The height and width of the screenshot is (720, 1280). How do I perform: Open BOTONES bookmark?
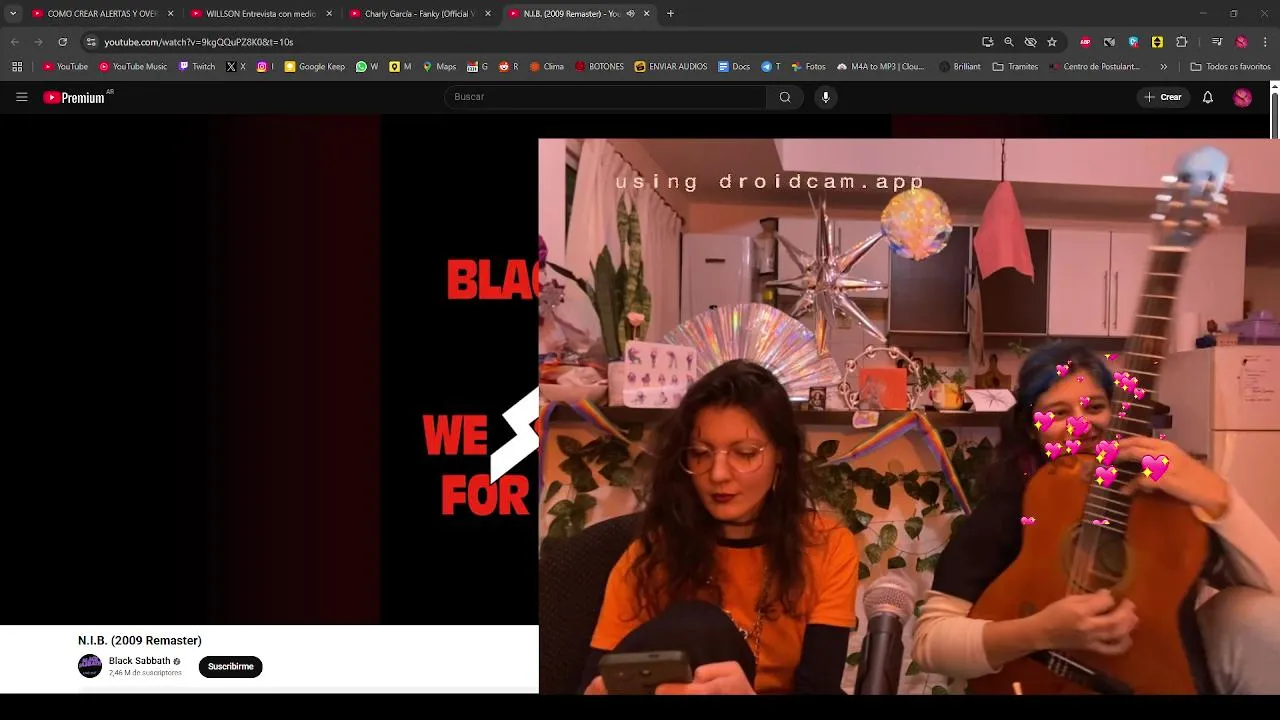click(x=599, y=67)
